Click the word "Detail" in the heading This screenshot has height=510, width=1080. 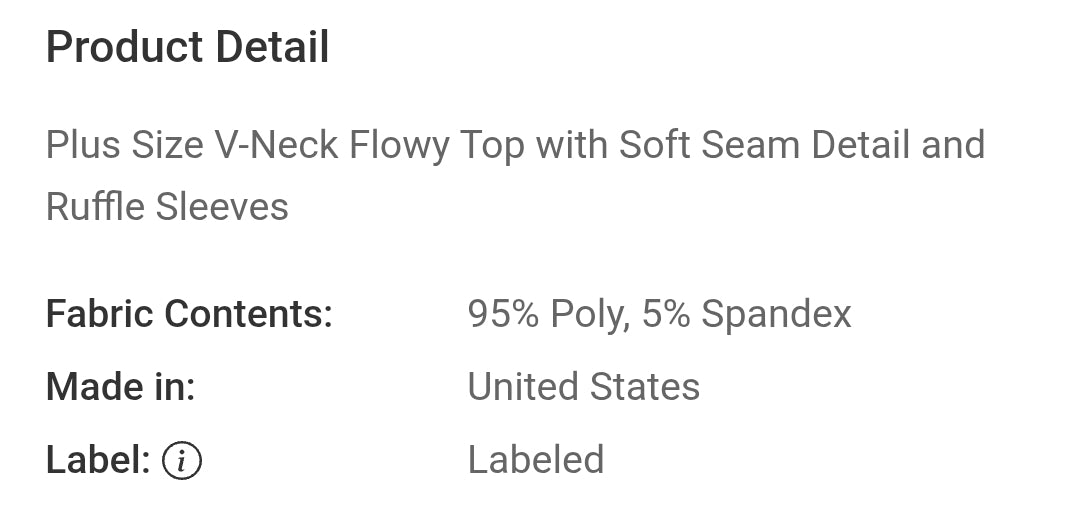(267, 47)
